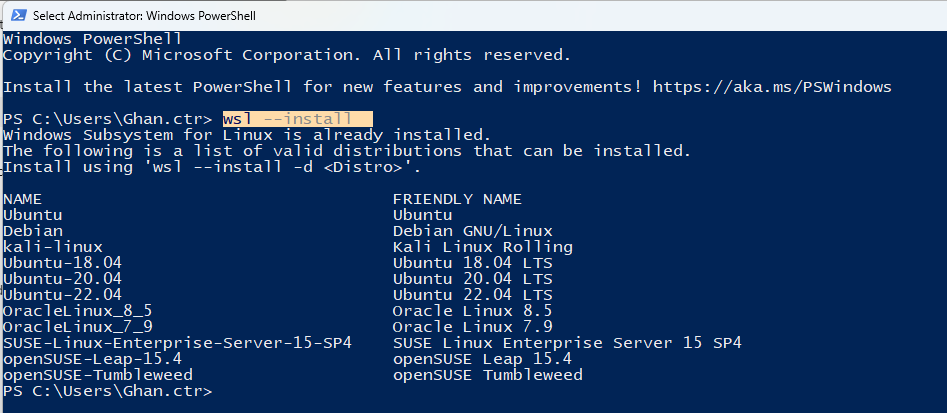The height and width of the screenshot is (413, 947).
Task: Click the 'Debian GNU/Linux' friendly name
Action: [x=472, y=231]
